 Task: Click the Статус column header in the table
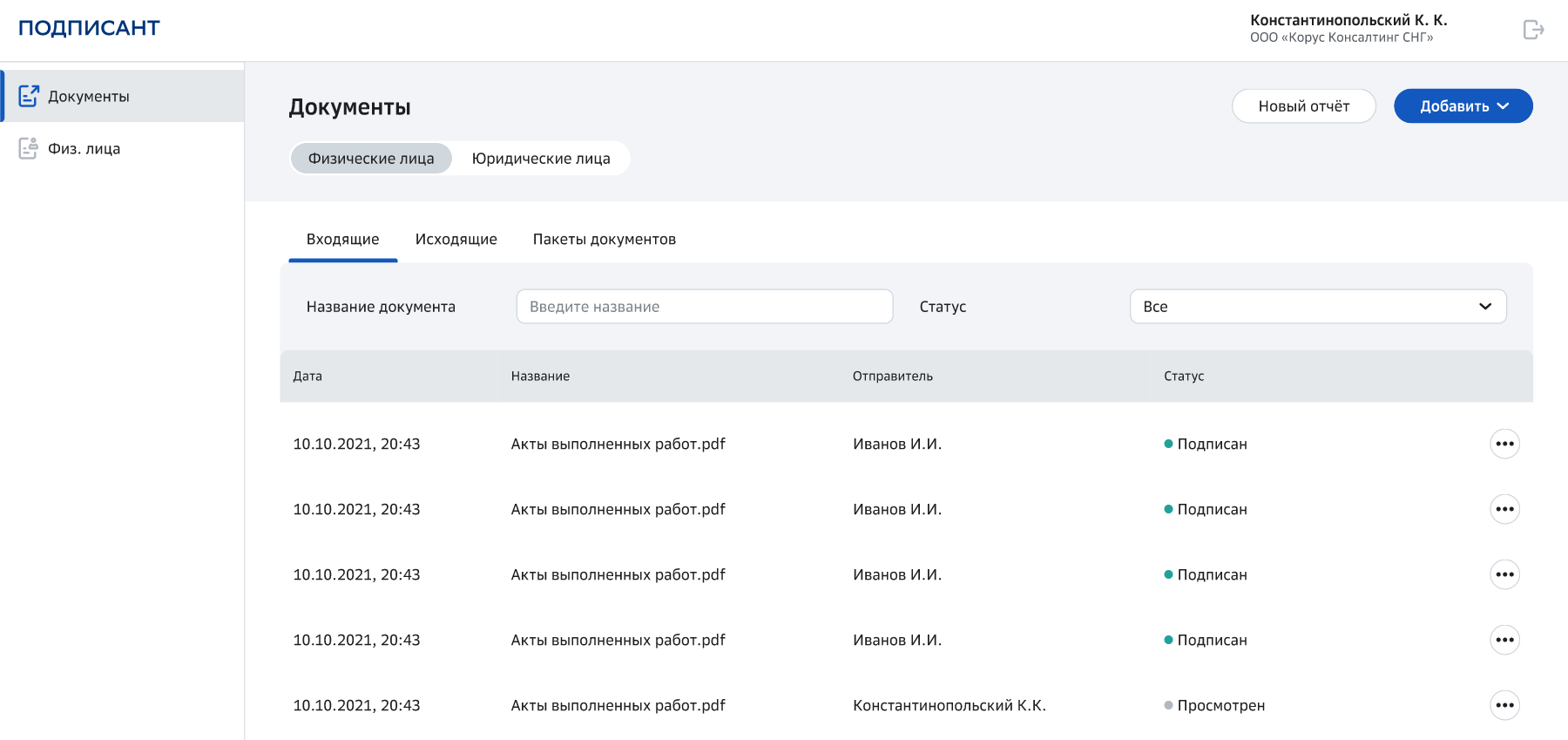1184,377
